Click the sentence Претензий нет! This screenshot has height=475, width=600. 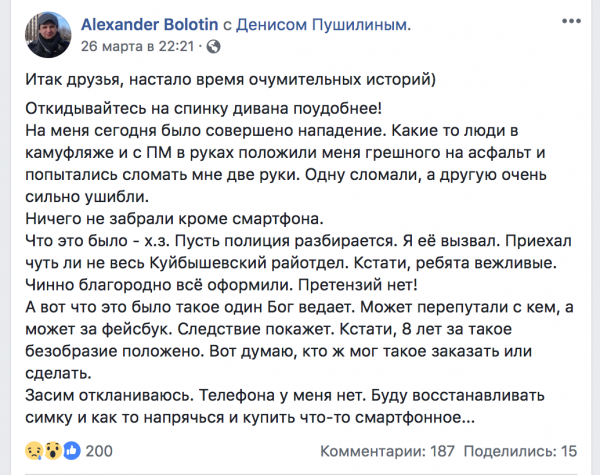[357, 285]
